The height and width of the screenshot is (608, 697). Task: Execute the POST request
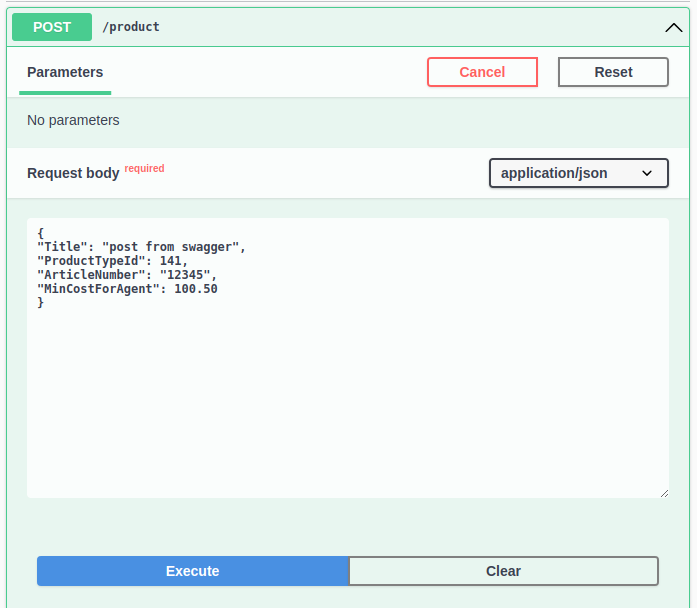(x=192, y=571)
